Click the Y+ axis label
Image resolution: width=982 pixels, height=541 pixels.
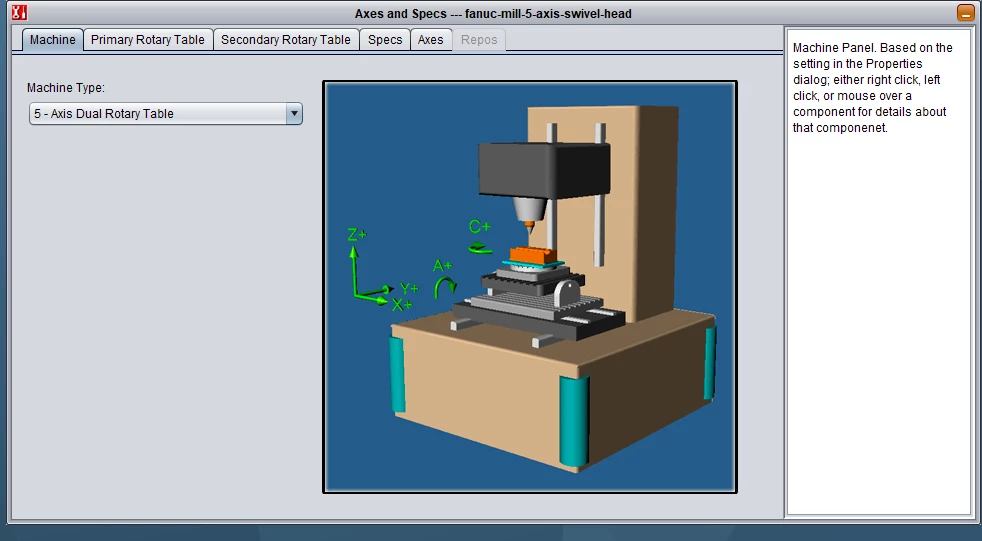tap(408, 288)
